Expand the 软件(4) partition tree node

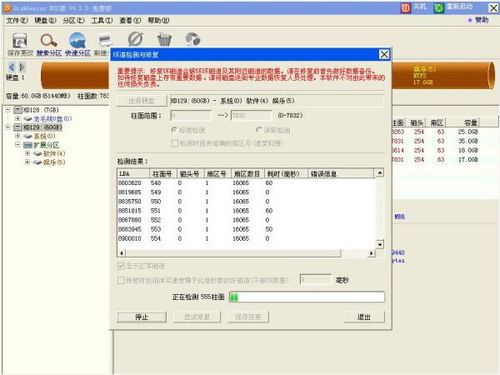[x=28, y=153]
